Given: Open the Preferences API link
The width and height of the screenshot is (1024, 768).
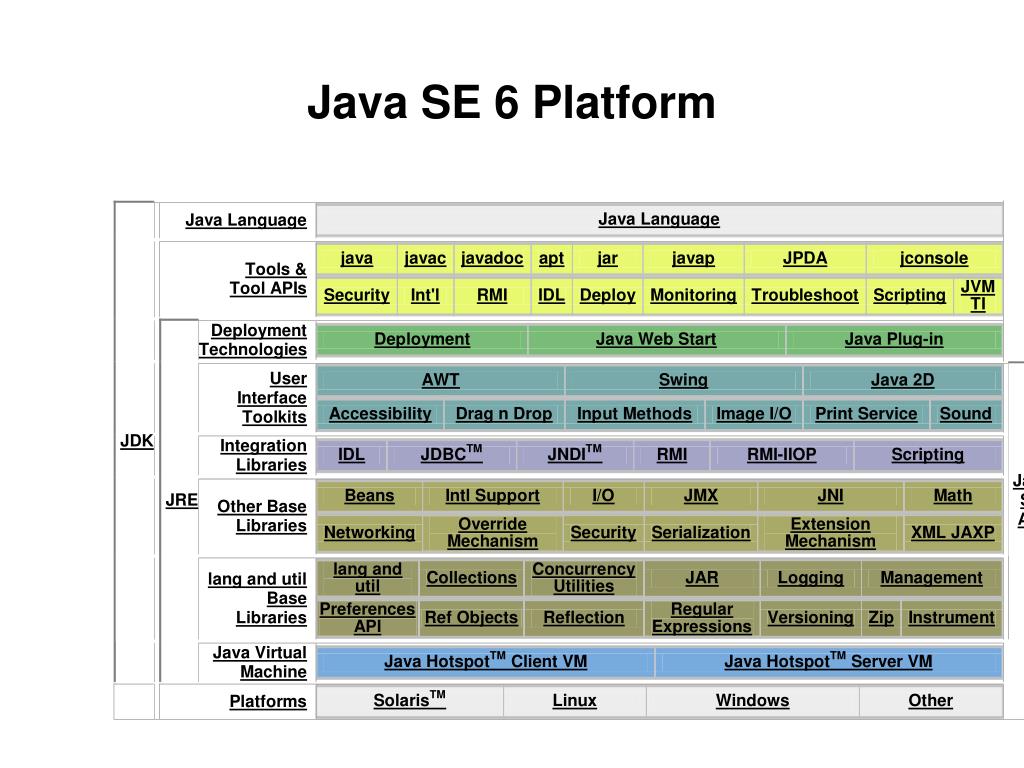Looking at the screenshot, I should point(367,618).
